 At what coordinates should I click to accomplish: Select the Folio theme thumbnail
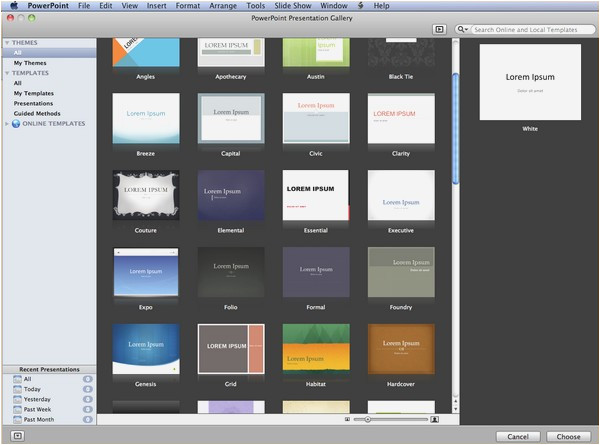tap(231, 272)
